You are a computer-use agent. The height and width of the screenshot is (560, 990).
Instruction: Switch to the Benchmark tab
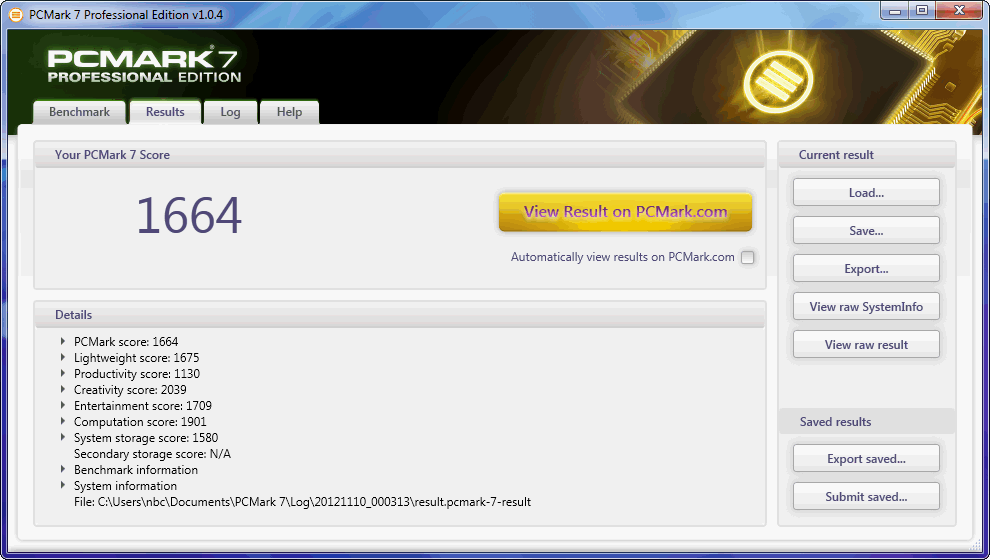click(x=80, y=112)
